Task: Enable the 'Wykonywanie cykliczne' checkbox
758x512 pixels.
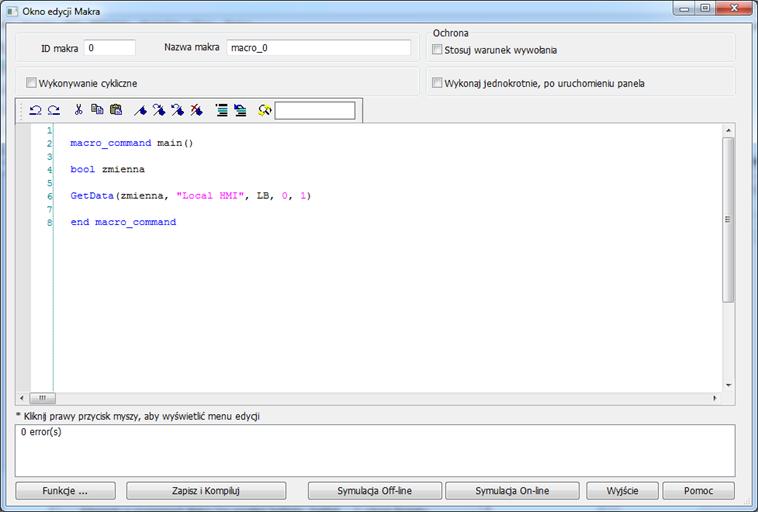Action: (x=31, y=83)
